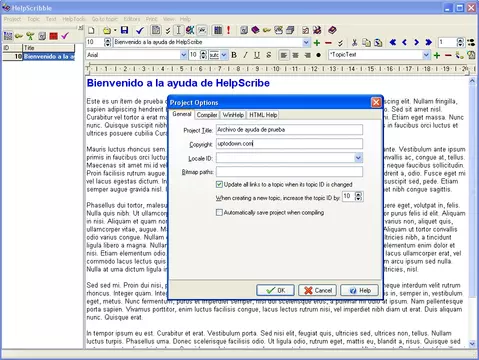Toggle Strikethrough formatting

point(269,55)
